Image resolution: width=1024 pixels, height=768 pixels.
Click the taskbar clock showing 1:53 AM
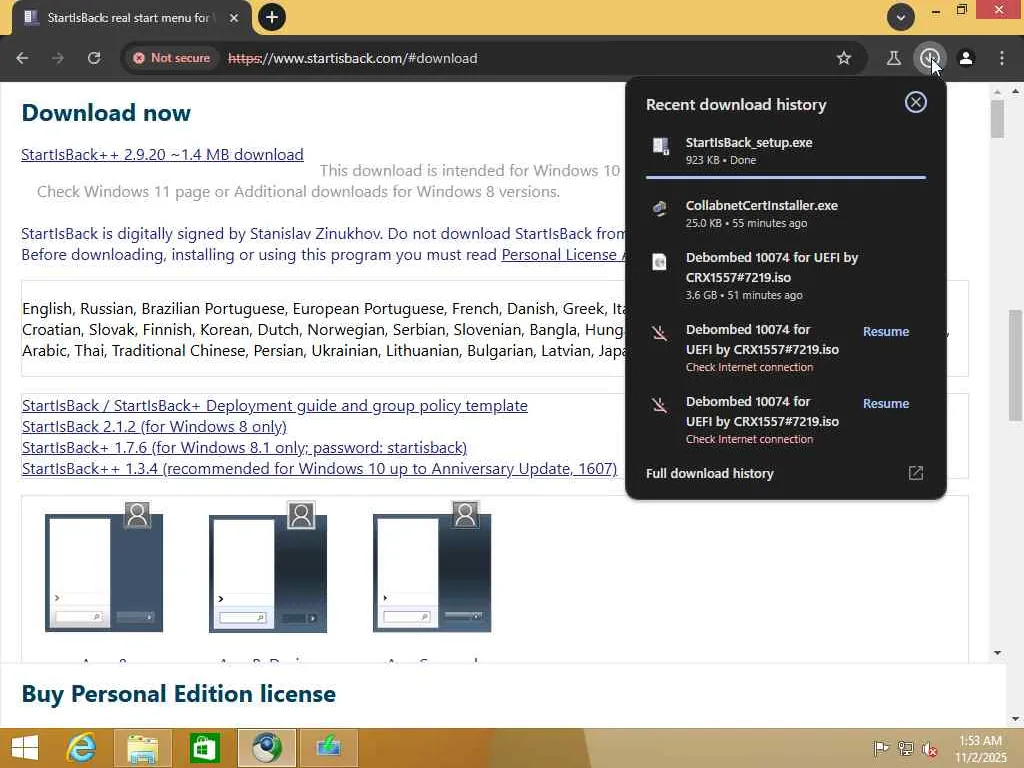[981, 748]
